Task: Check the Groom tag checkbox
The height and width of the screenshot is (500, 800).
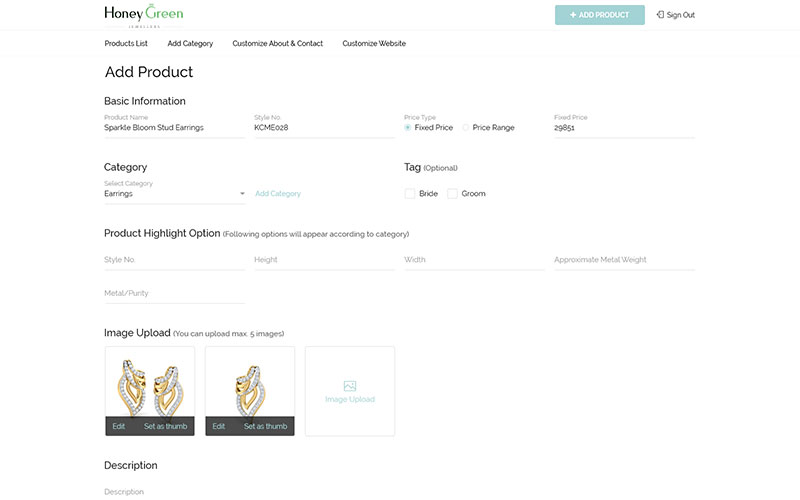Action: tap(452, 193)
